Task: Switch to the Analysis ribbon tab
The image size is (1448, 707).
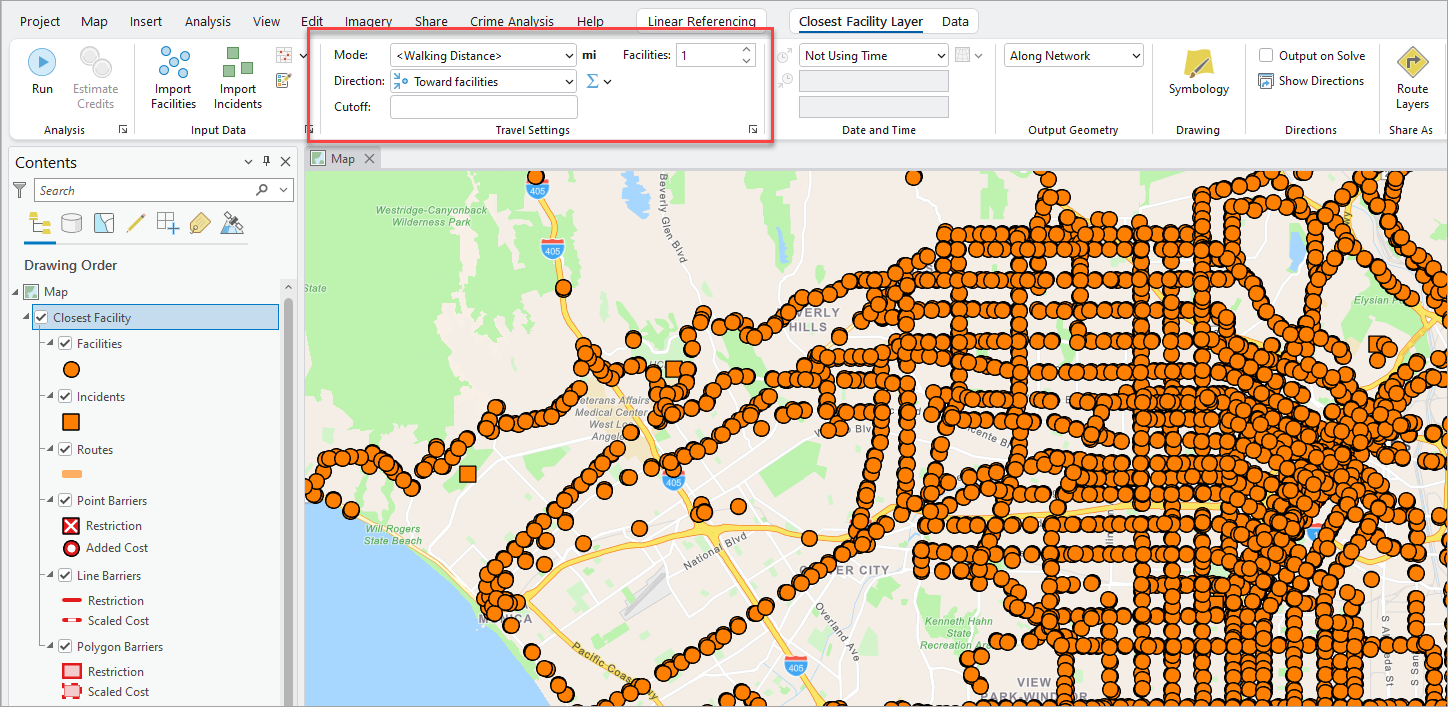Action: [208, 21]
